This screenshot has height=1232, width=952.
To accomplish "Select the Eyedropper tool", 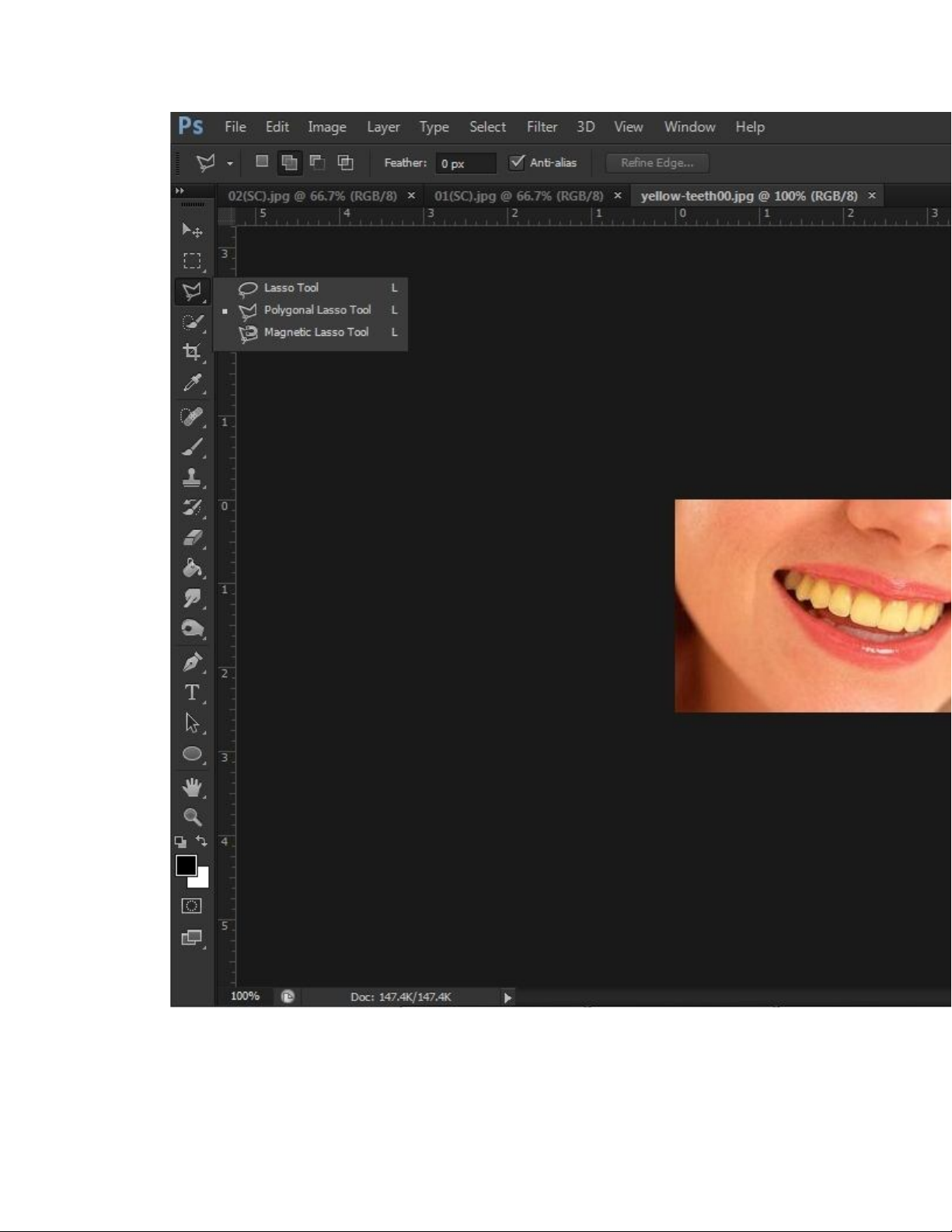I will (192, 382).
